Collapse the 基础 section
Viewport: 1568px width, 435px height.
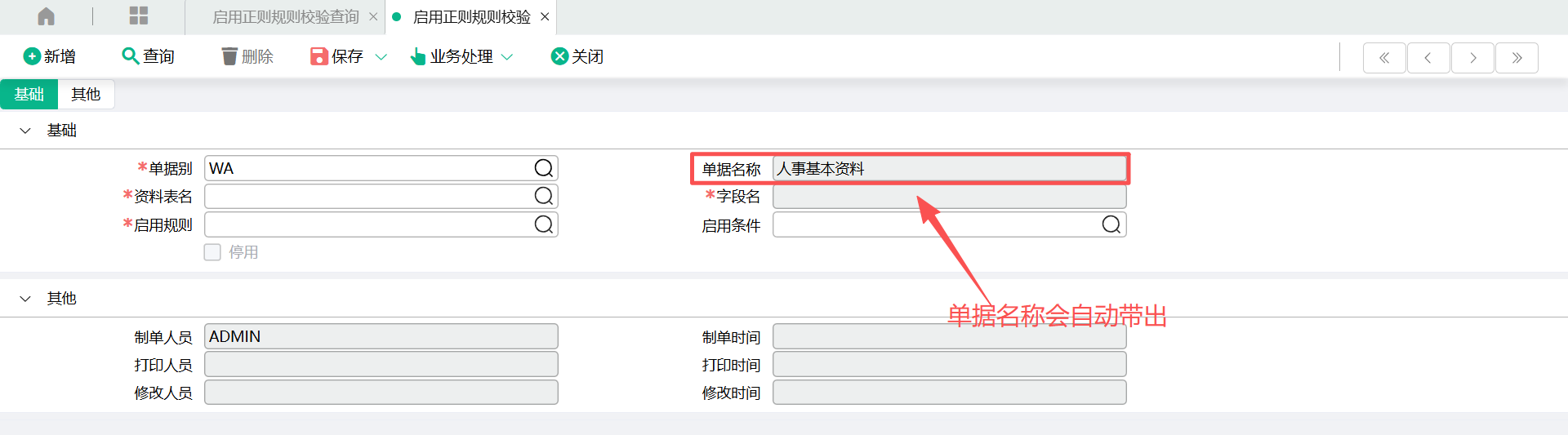coord(25,131)
